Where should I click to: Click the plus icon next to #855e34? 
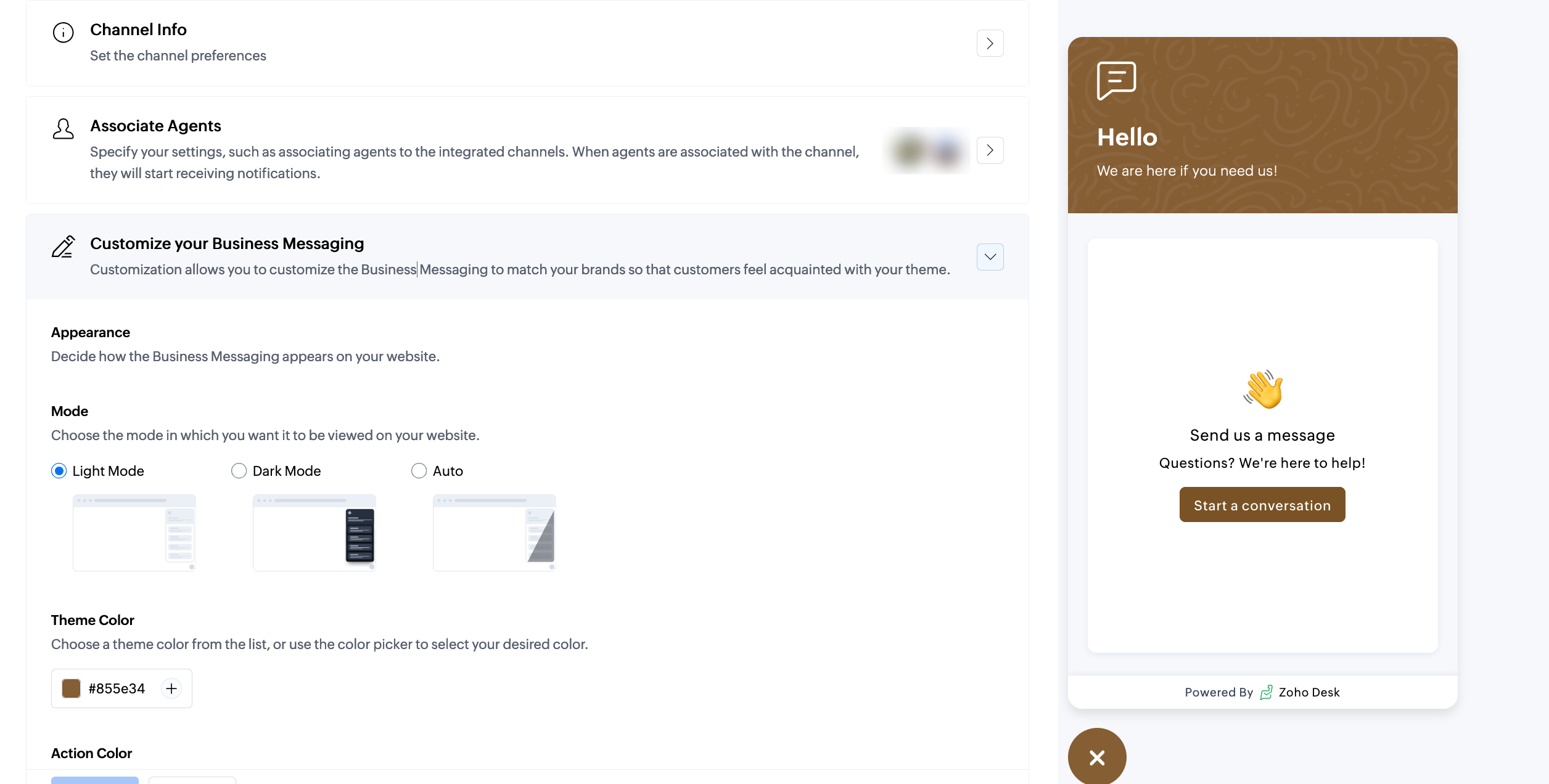pyautogui.click(x=171, y=688)
